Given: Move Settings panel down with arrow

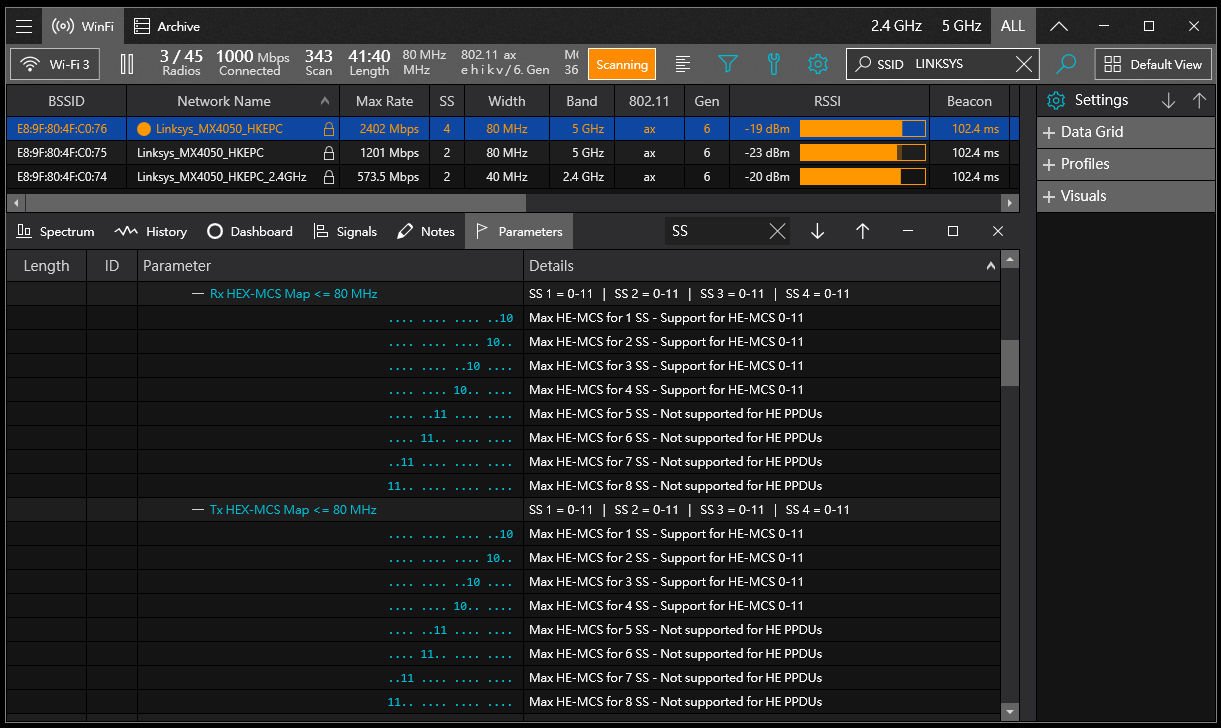Looking at the screenshot, I should tap(1168, 100).
